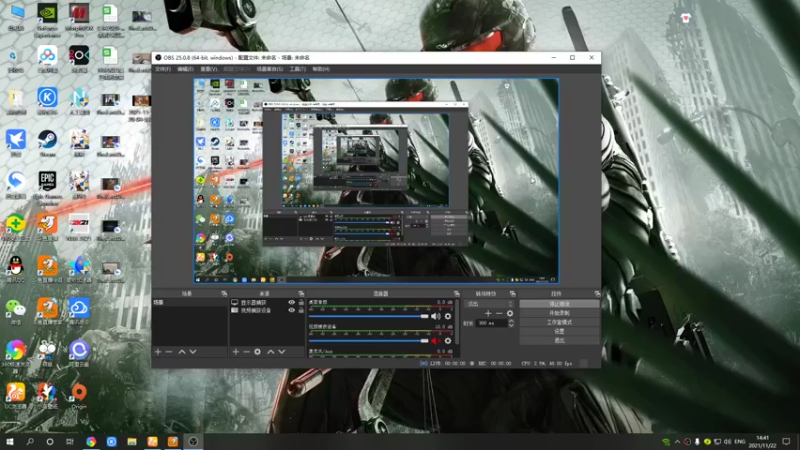Open transition properties gear icon

click(510, 313)
